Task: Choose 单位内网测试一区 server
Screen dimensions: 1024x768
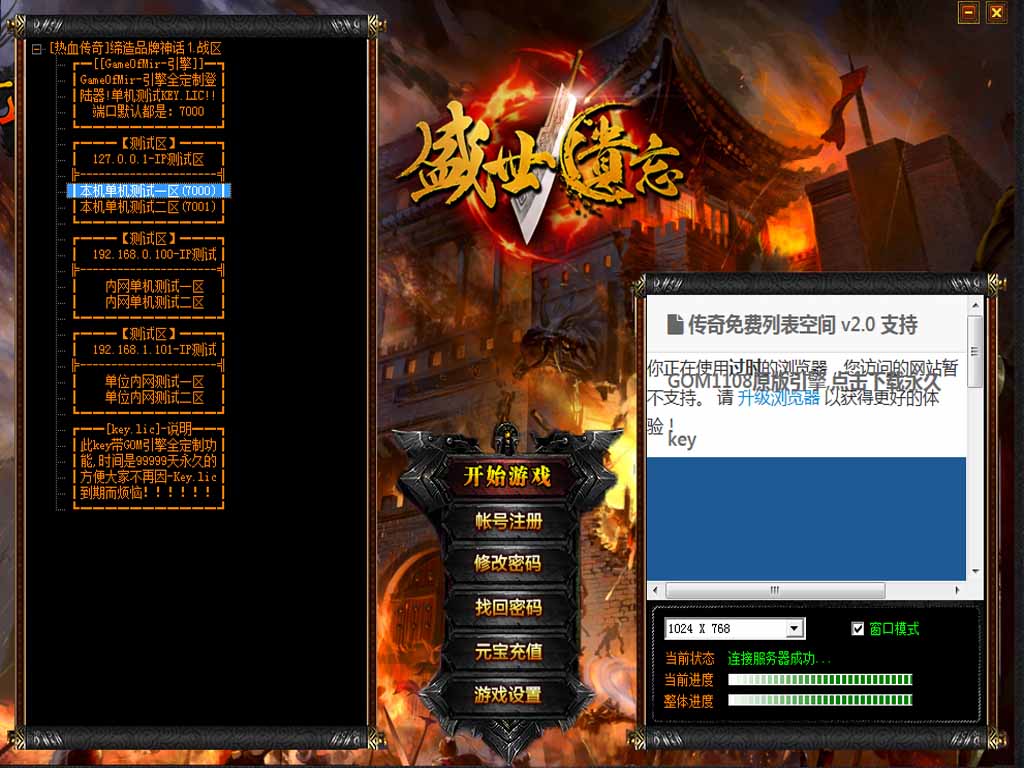Action: [x=155, y=382]
